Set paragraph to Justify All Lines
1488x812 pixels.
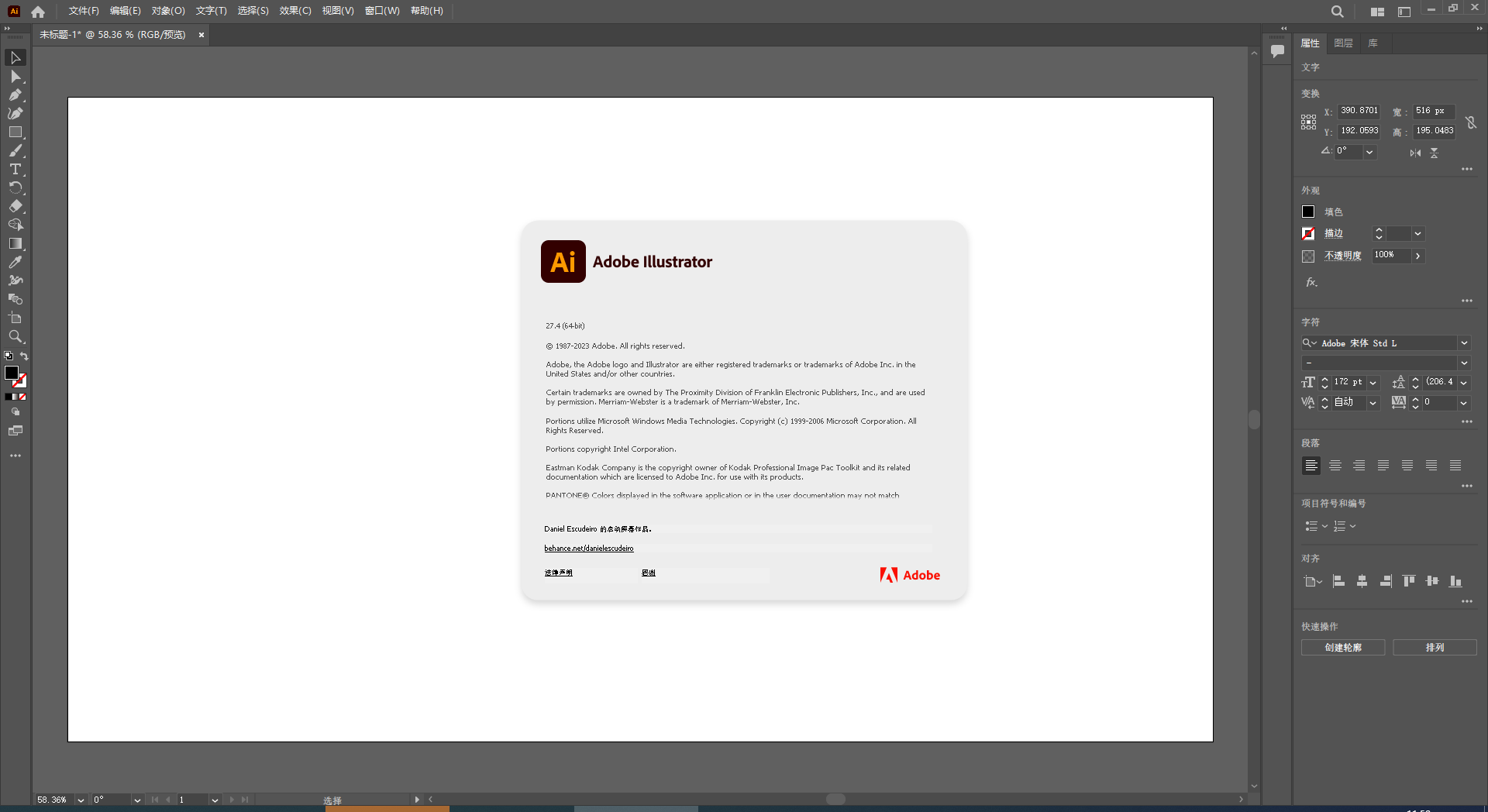(1455, 466)
